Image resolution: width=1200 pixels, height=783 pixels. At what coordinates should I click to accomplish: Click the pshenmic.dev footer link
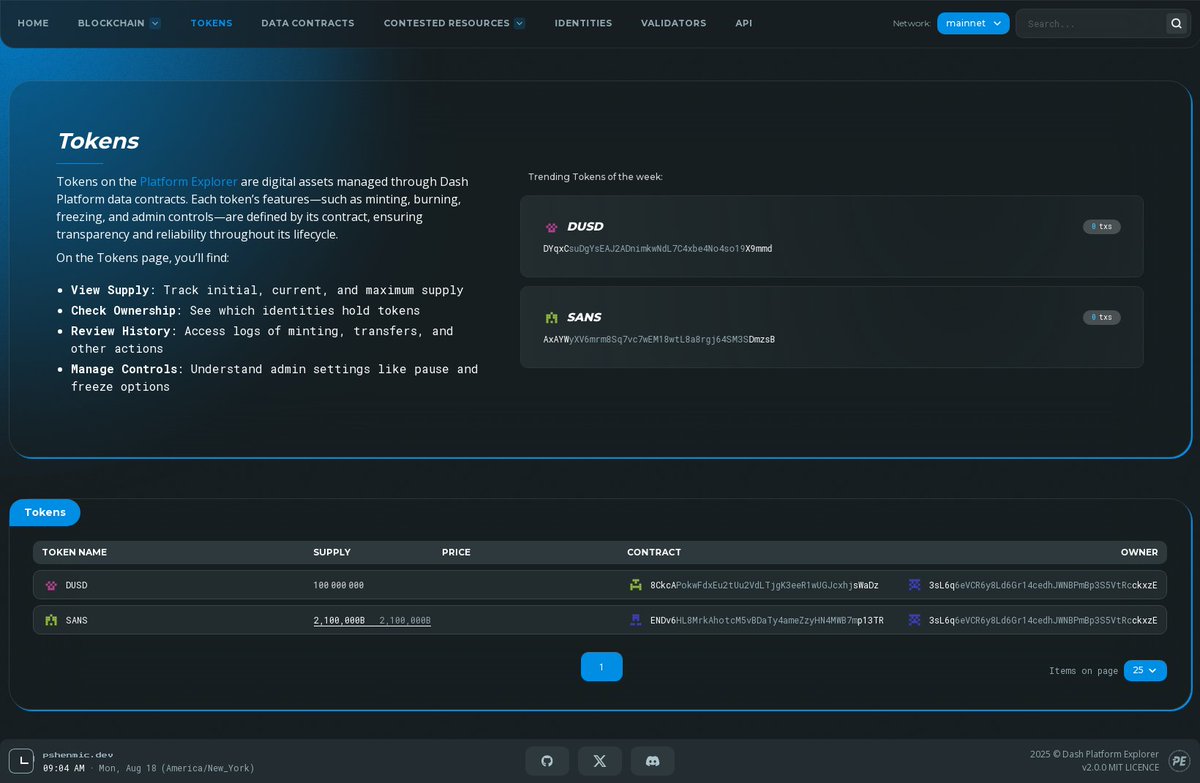(x=78, y=755)
